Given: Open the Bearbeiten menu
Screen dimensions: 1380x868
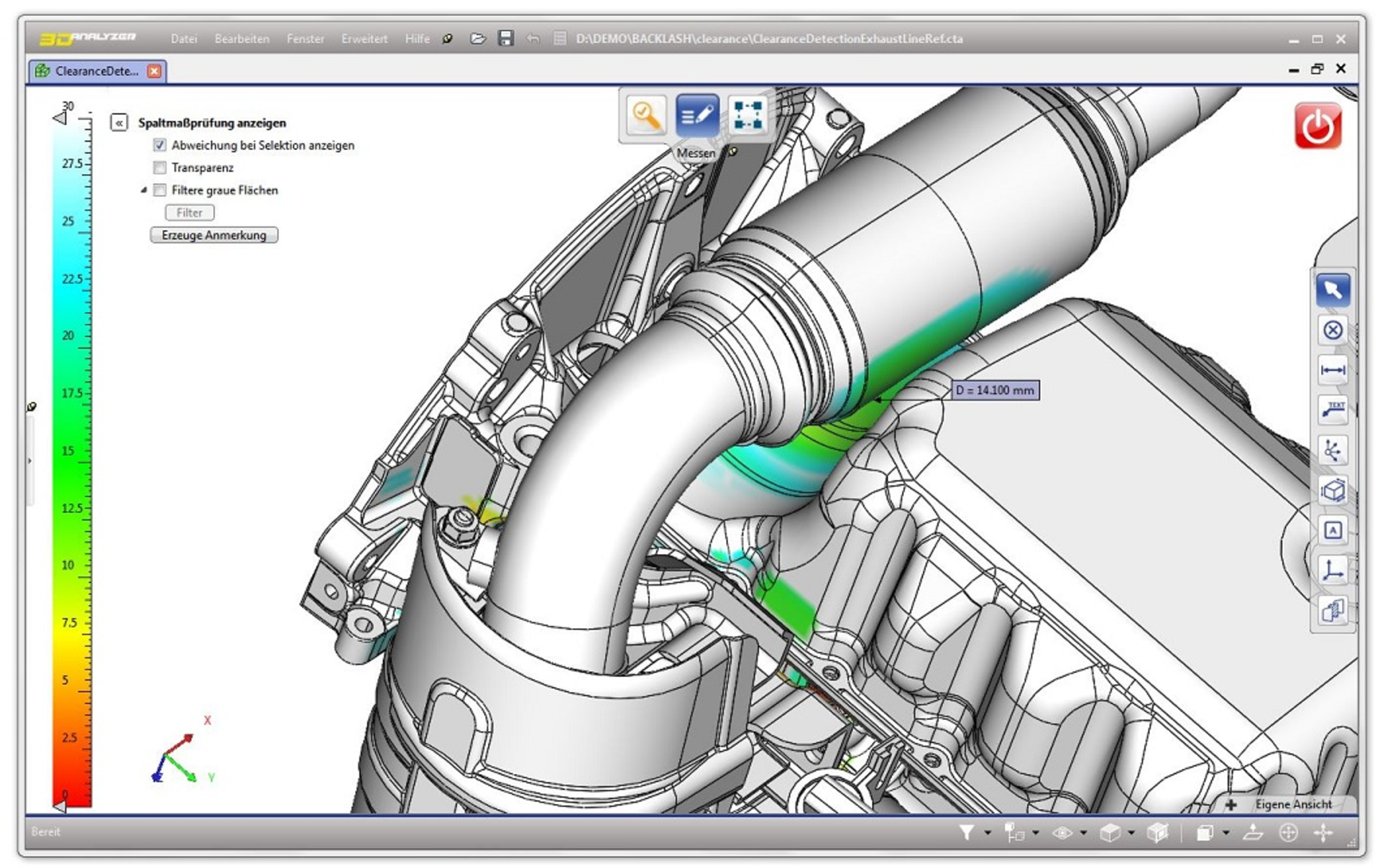Looking at the screenshot, I should (241, 39).
